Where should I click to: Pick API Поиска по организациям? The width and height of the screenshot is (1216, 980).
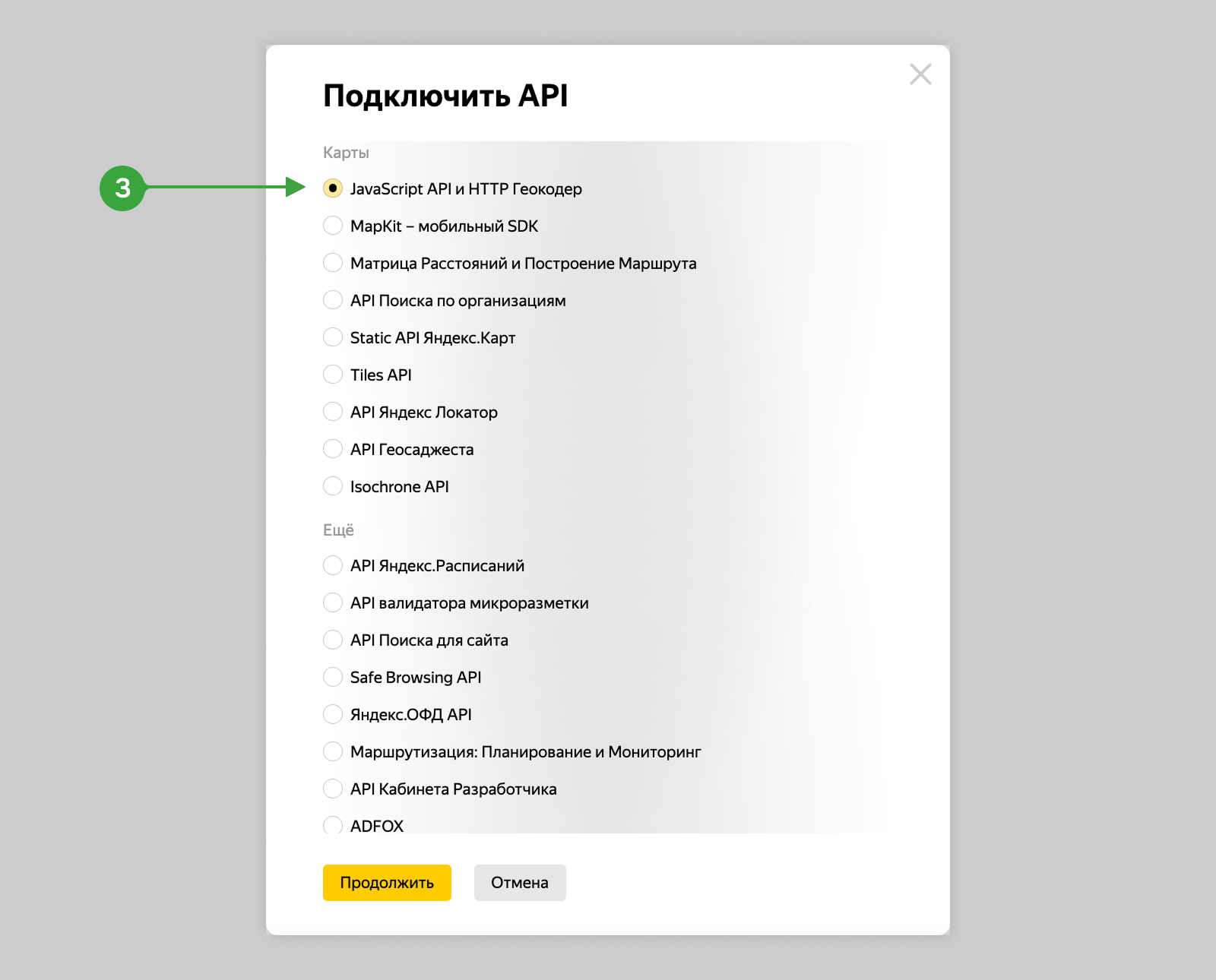click(x=333, y=300)
